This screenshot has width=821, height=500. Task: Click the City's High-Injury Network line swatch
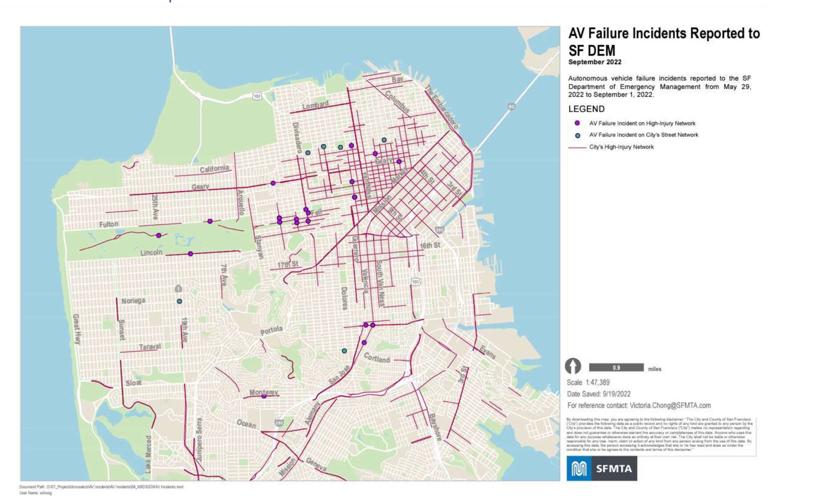click(577, 147)
